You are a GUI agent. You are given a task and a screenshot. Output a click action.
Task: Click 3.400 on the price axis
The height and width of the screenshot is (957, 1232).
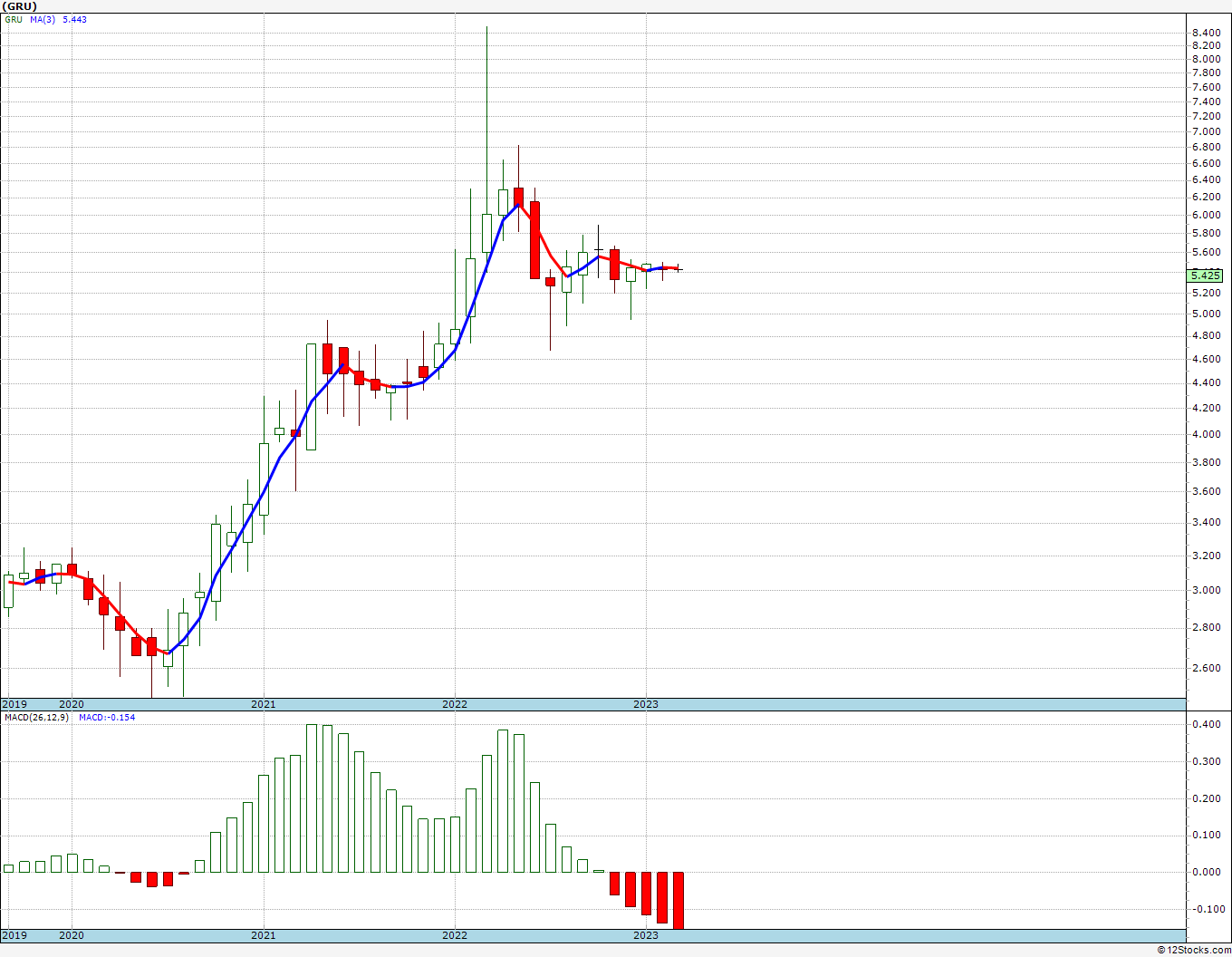point(1206,522)
